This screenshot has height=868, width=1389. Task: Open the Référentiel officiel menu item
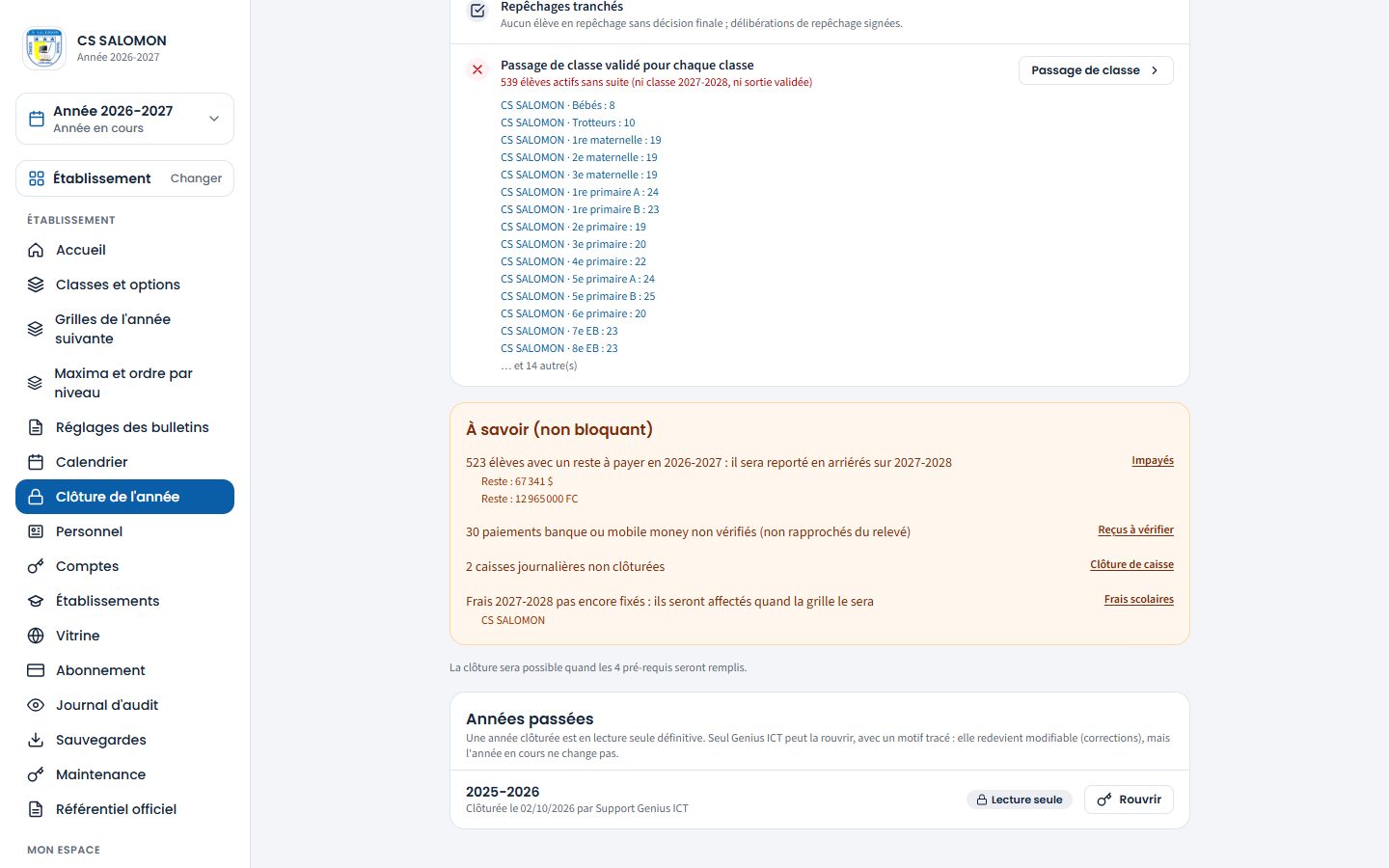pyautogui.click(x=124, y=809)
